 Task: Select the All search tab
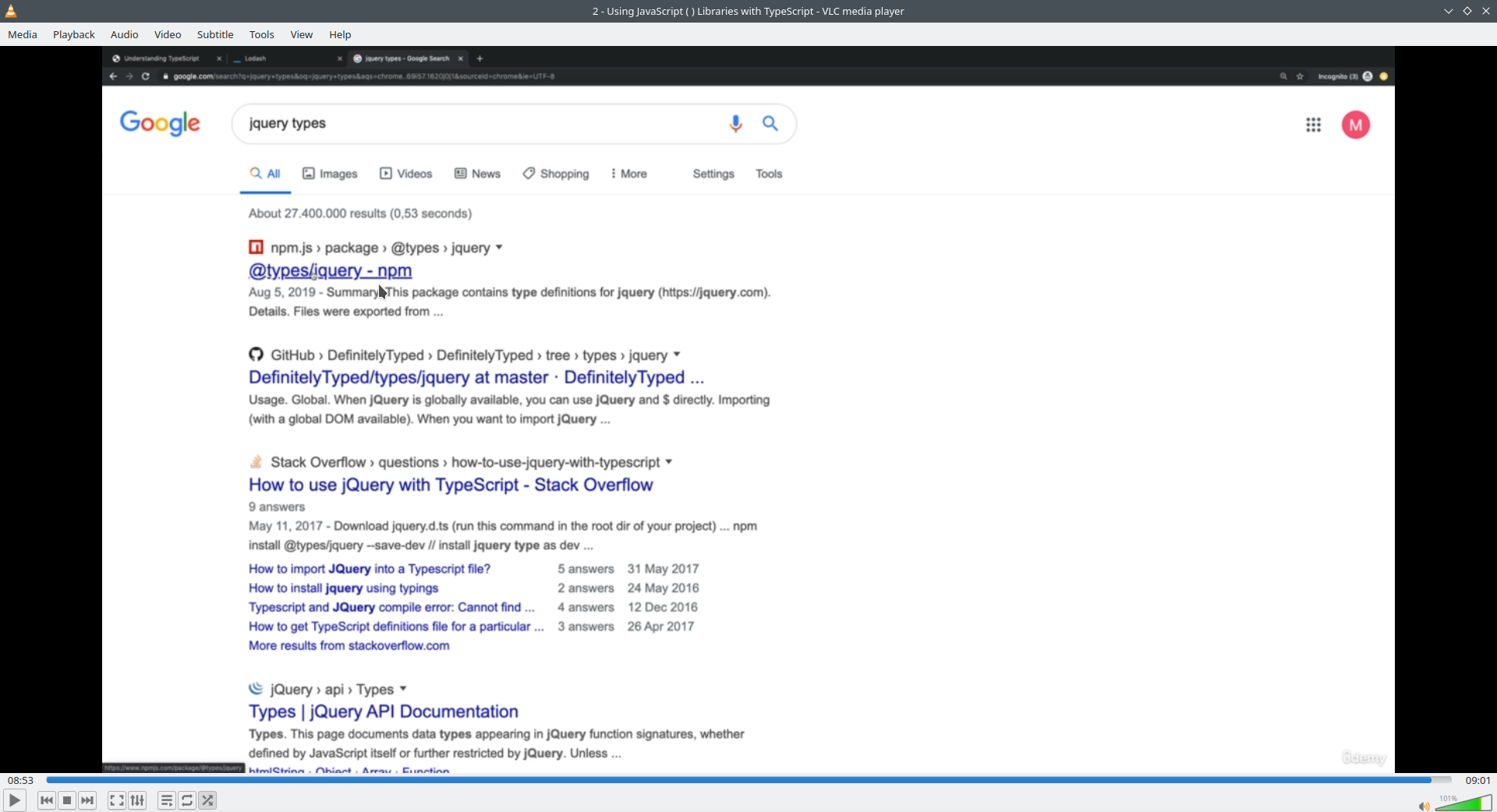tap(265, 174)
